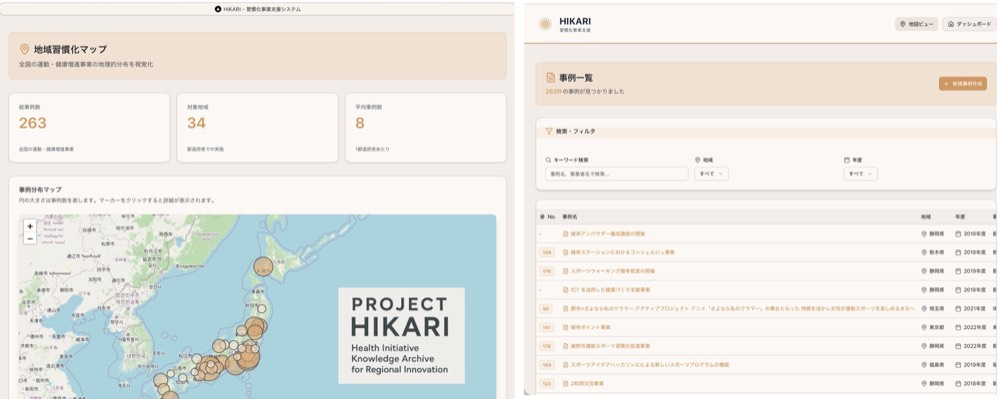1000x399 pixels.
Task: Open 健幸ステーションにおけるコンシェルジュ事業 link
Action: (x=622, y=252)
